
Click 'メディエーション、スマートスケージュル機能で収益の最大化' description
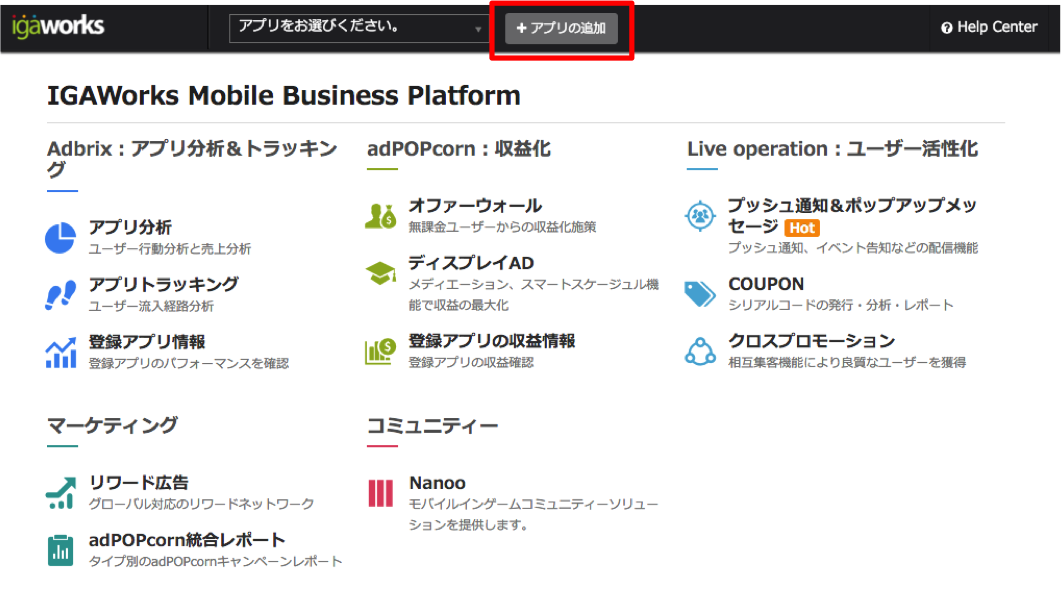click(x=533, y=294)
